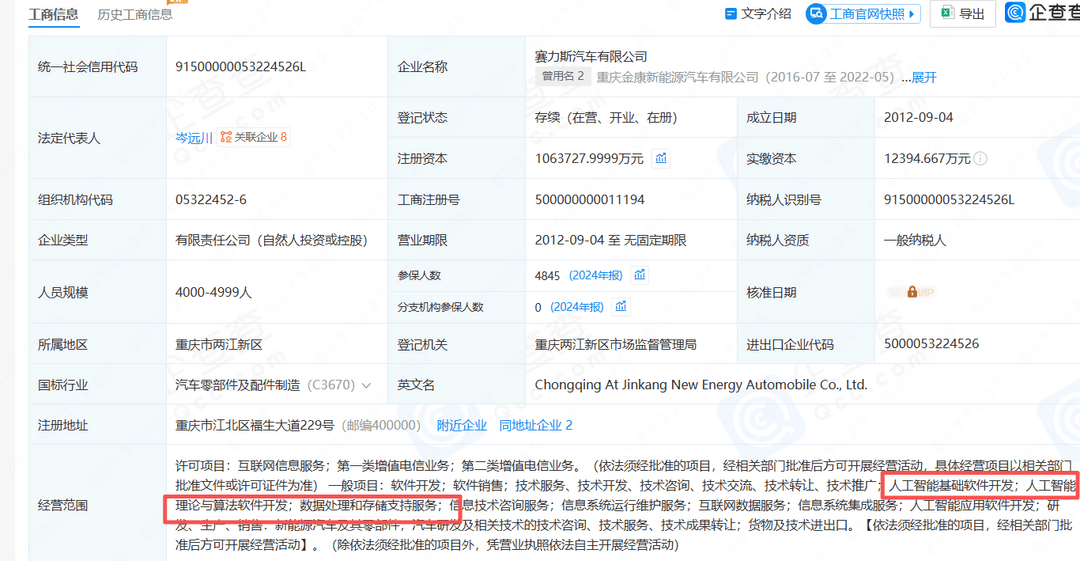The width and height of the screenshot is (1080, 561).
Task: Click the paid-in capital 12394.667万元
Action: click(x=927, y=159)
